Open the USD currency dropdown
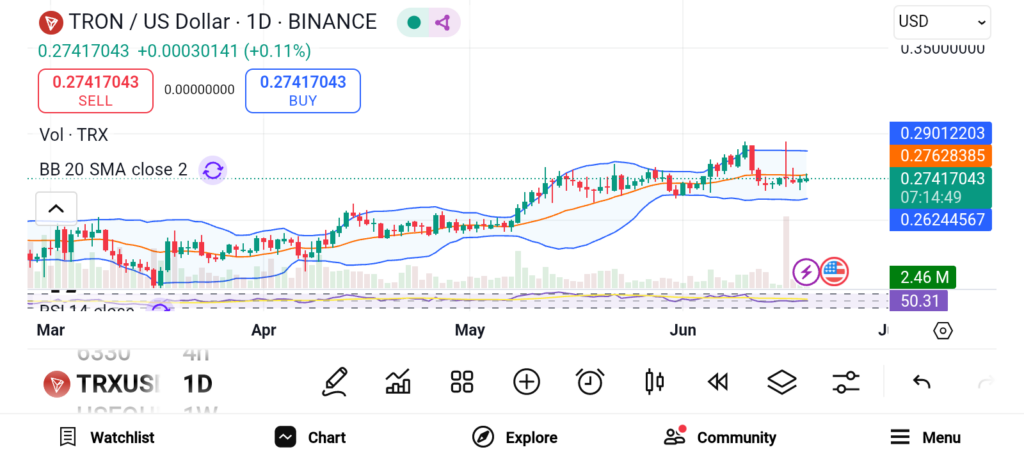 [x=942, y=21]
